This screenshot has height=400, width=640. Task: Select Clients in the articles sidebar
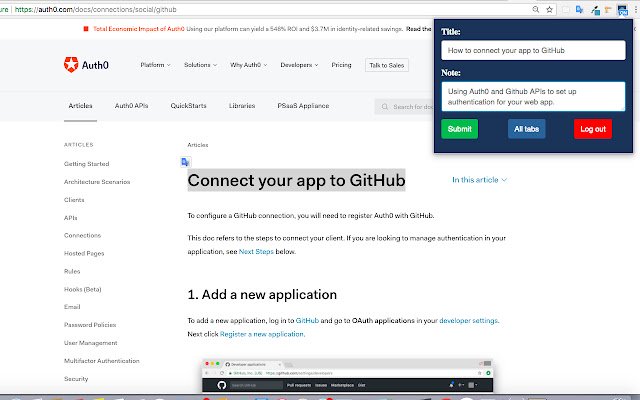coord(74,200)
